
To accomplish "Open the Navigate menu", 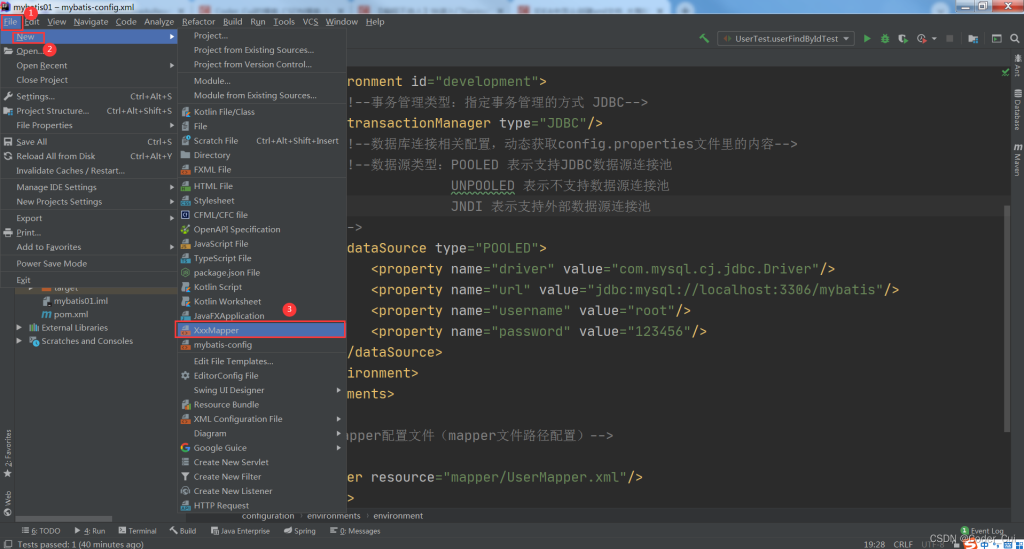I will [x=91, y=22].
